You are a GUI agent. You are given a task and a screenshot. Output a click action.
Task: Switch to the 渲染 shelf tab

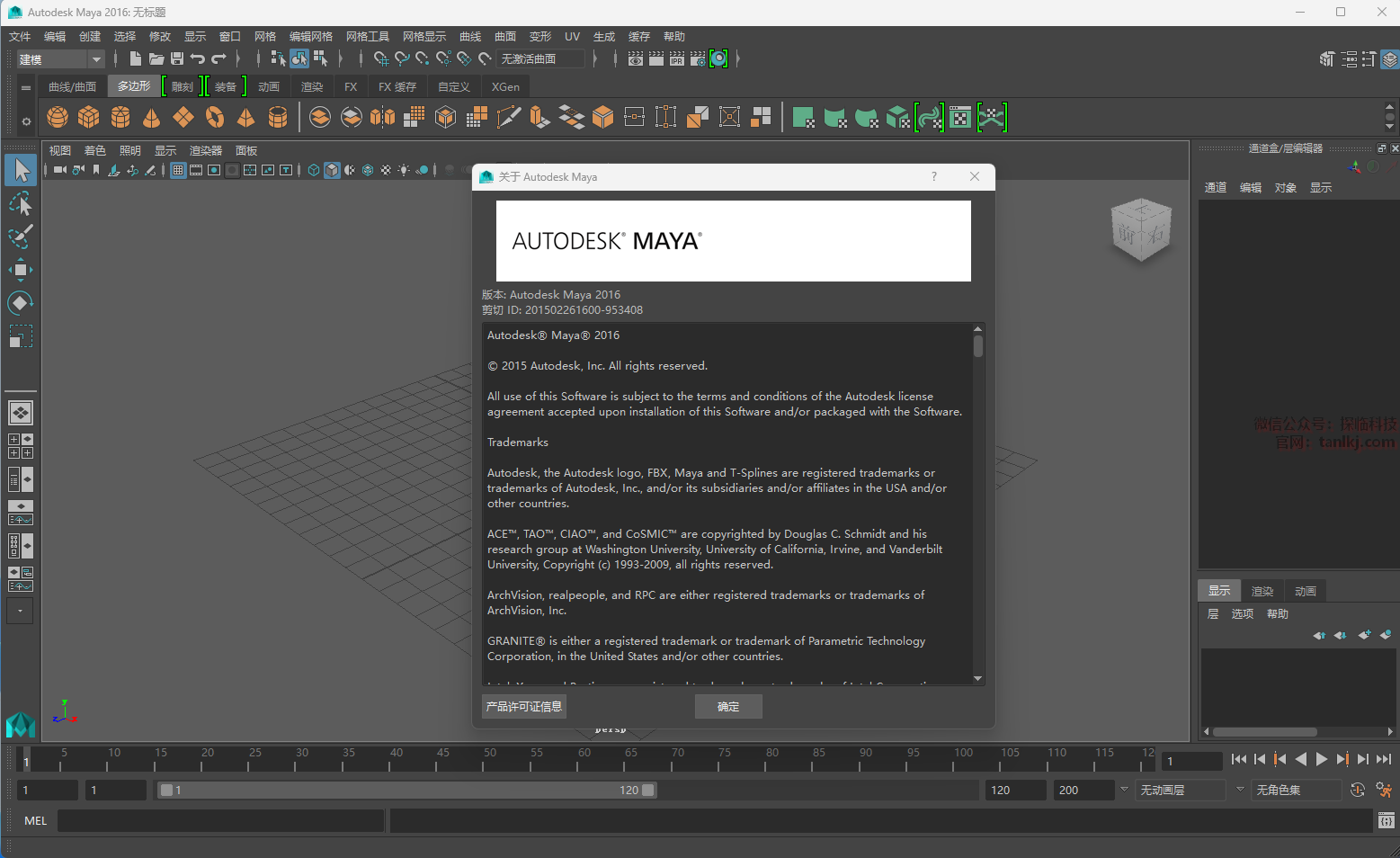[312, 87]
